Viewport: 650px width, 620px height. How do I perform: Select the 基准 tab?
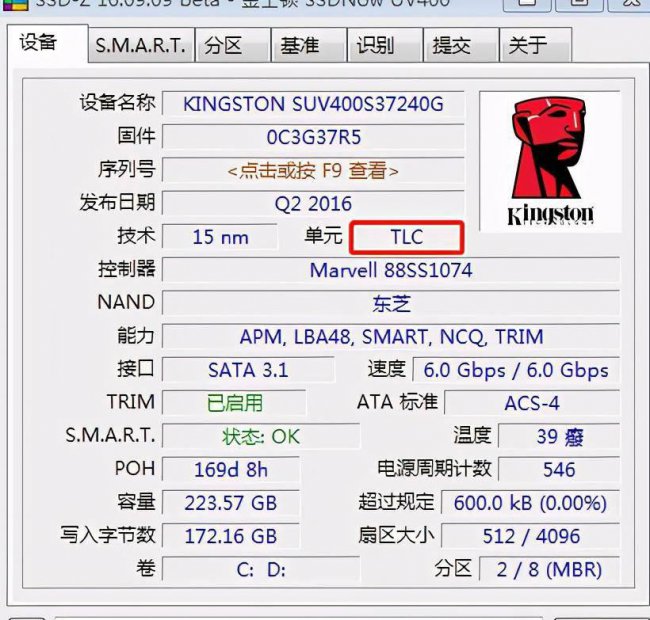[x=309, y=45]
